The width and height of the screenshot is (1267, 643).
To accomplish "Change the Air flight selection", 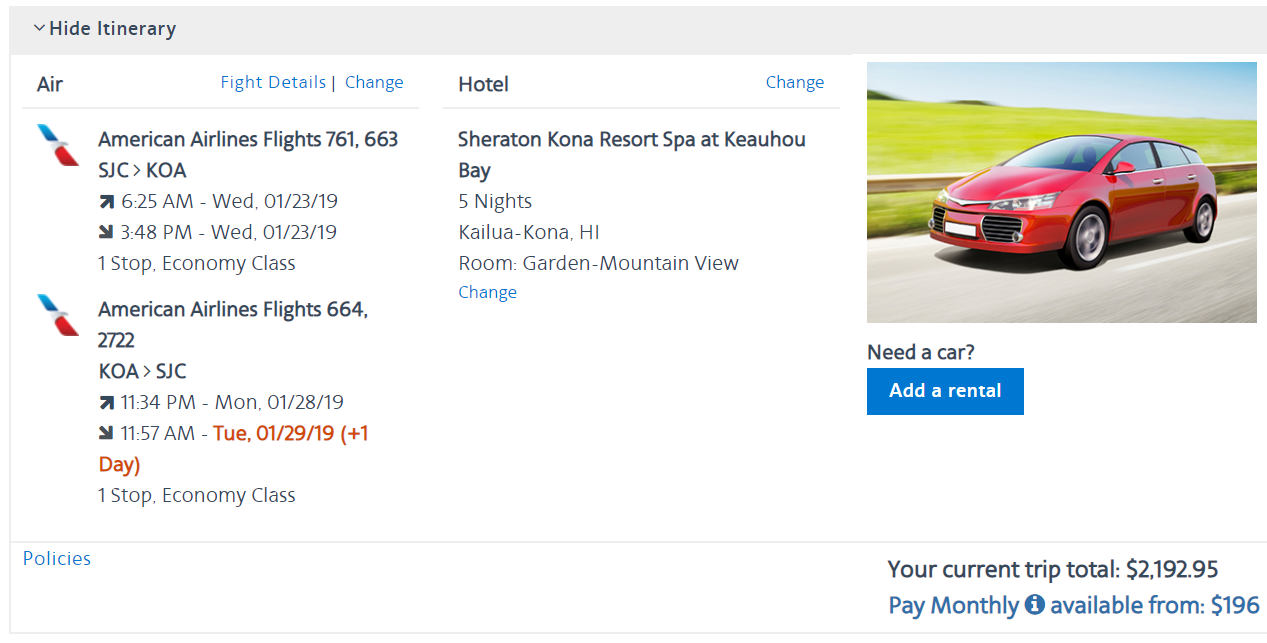I will [374, 82].
